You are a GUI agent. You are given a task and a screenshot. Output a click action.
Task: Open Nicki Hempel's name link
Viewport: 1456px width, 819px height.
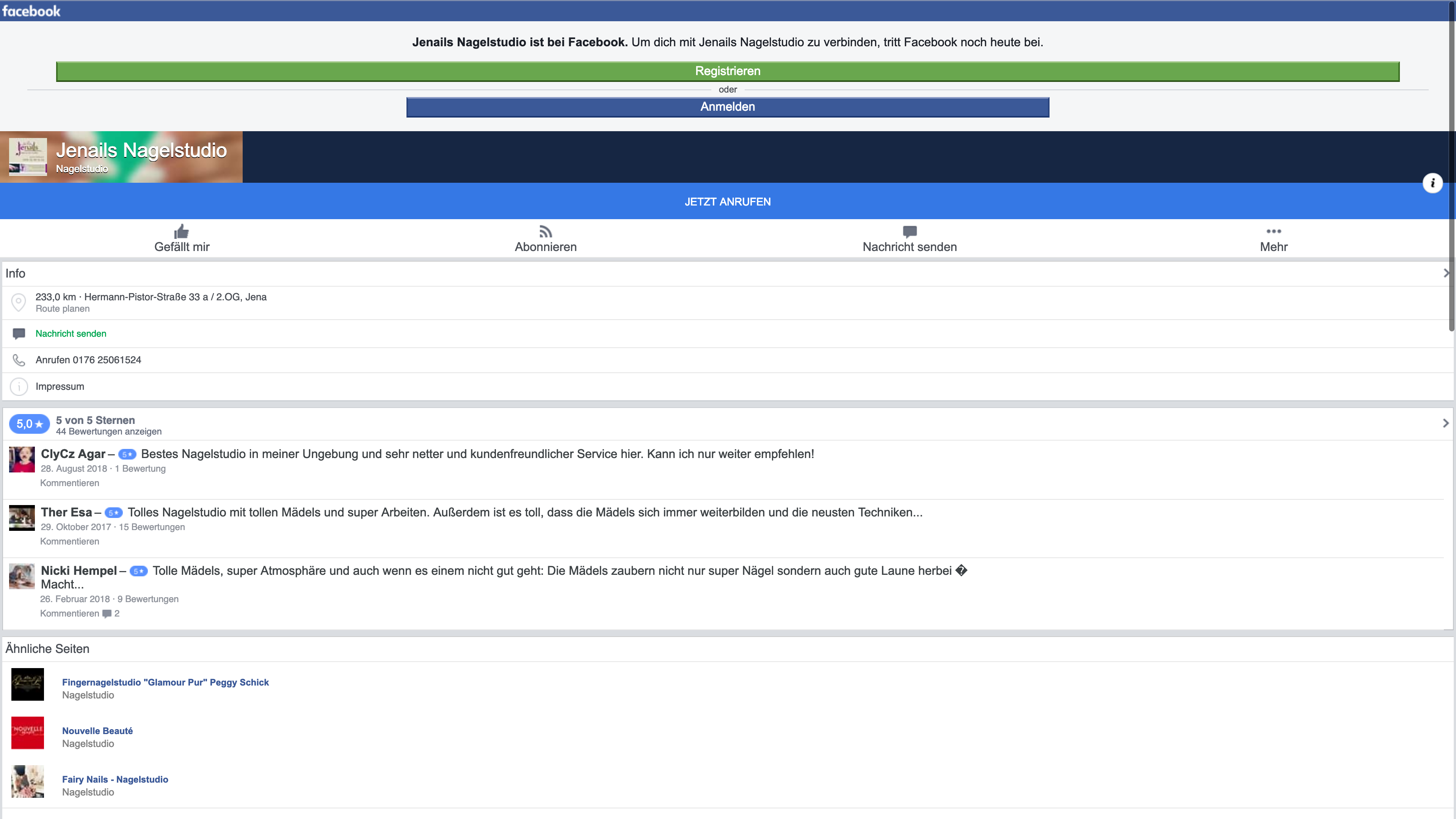click(x=78, y=570)
